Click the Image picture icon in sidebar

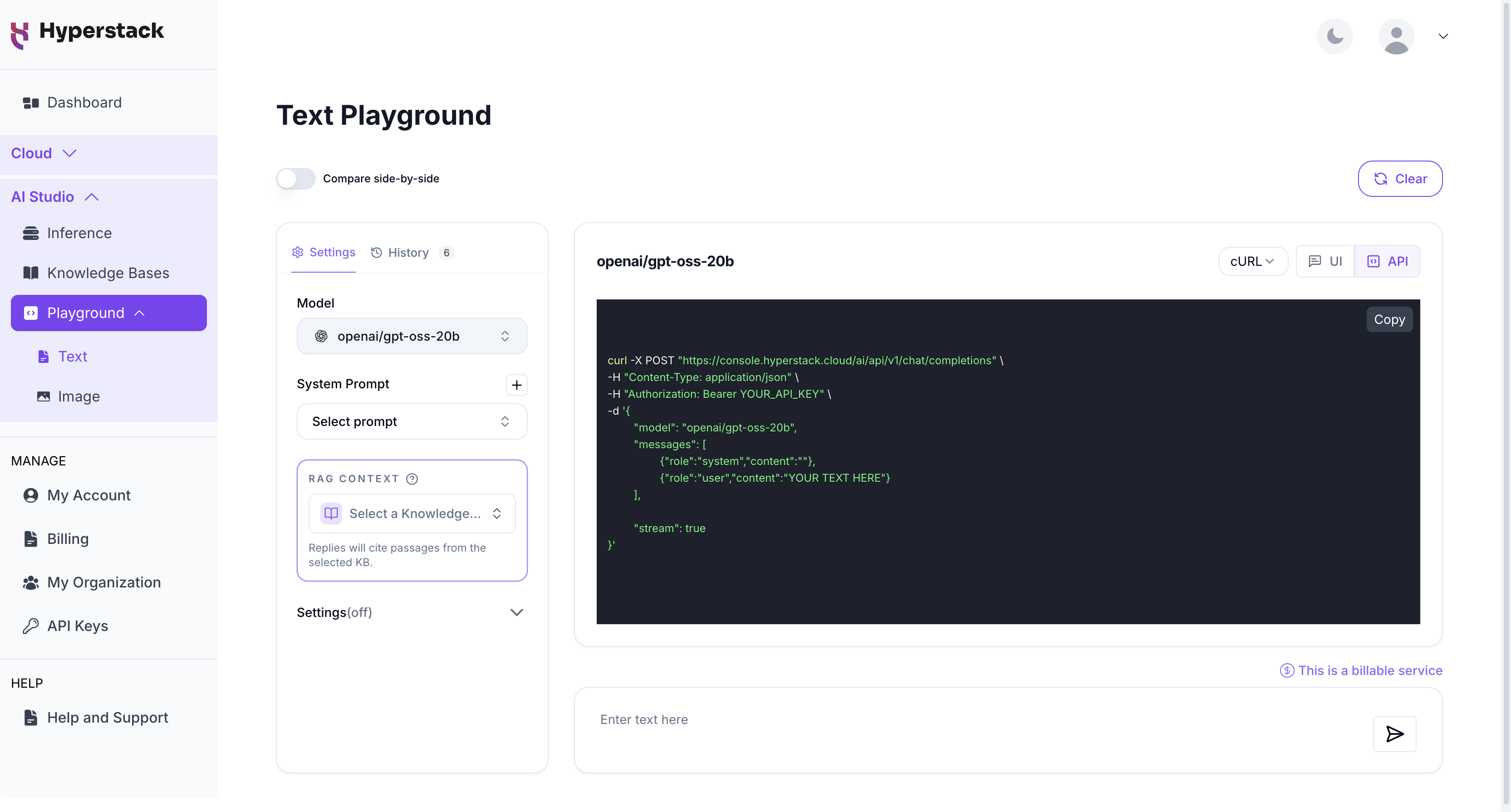[x=44, y=396]
